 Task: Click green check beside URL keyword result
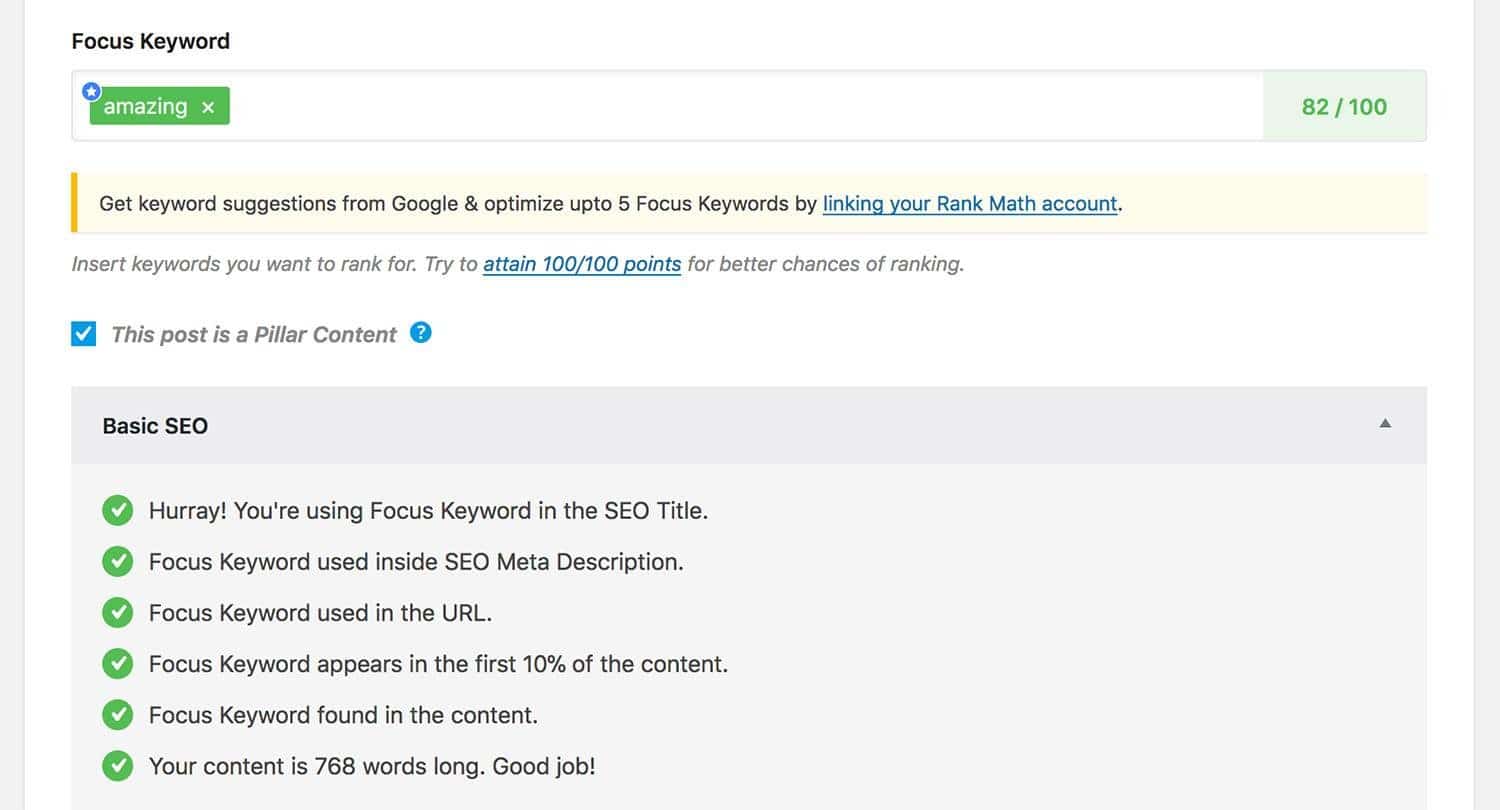tap(117, 612)
